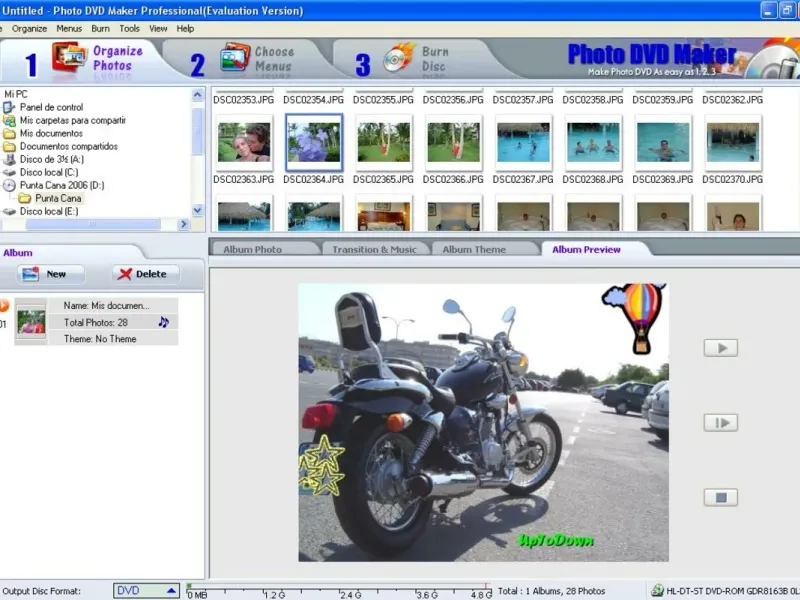Click the album thumbnail in Album list
The height and width of the screenshot is (600, 800).
31,322
